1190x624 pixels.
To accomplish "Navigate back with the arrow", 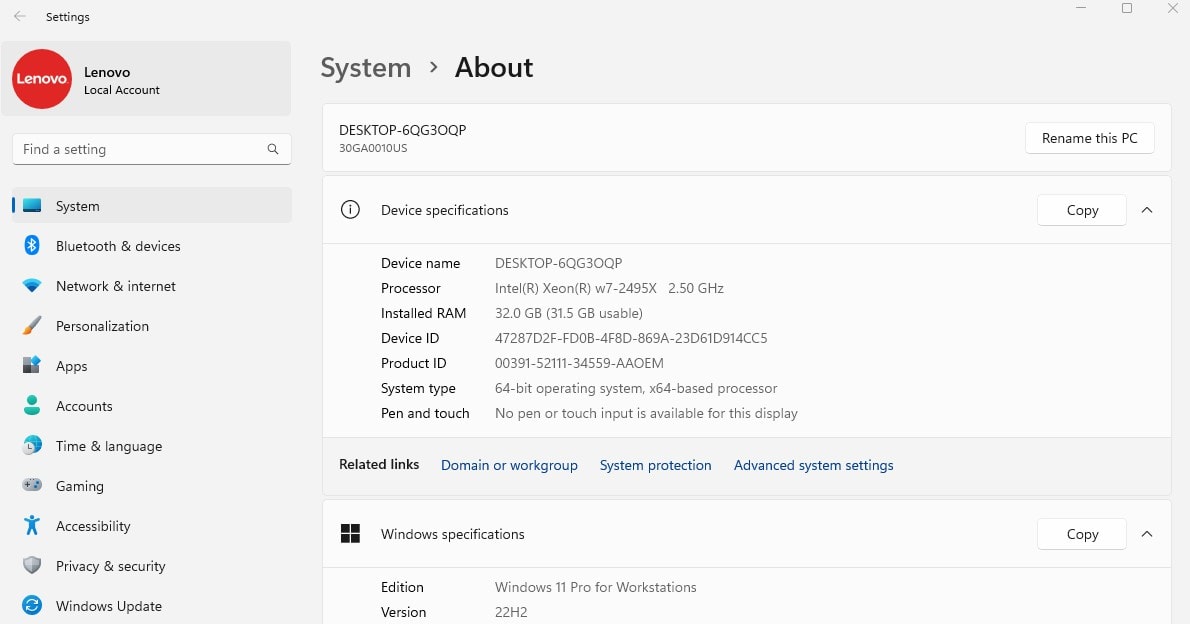I will pos(19,16).
